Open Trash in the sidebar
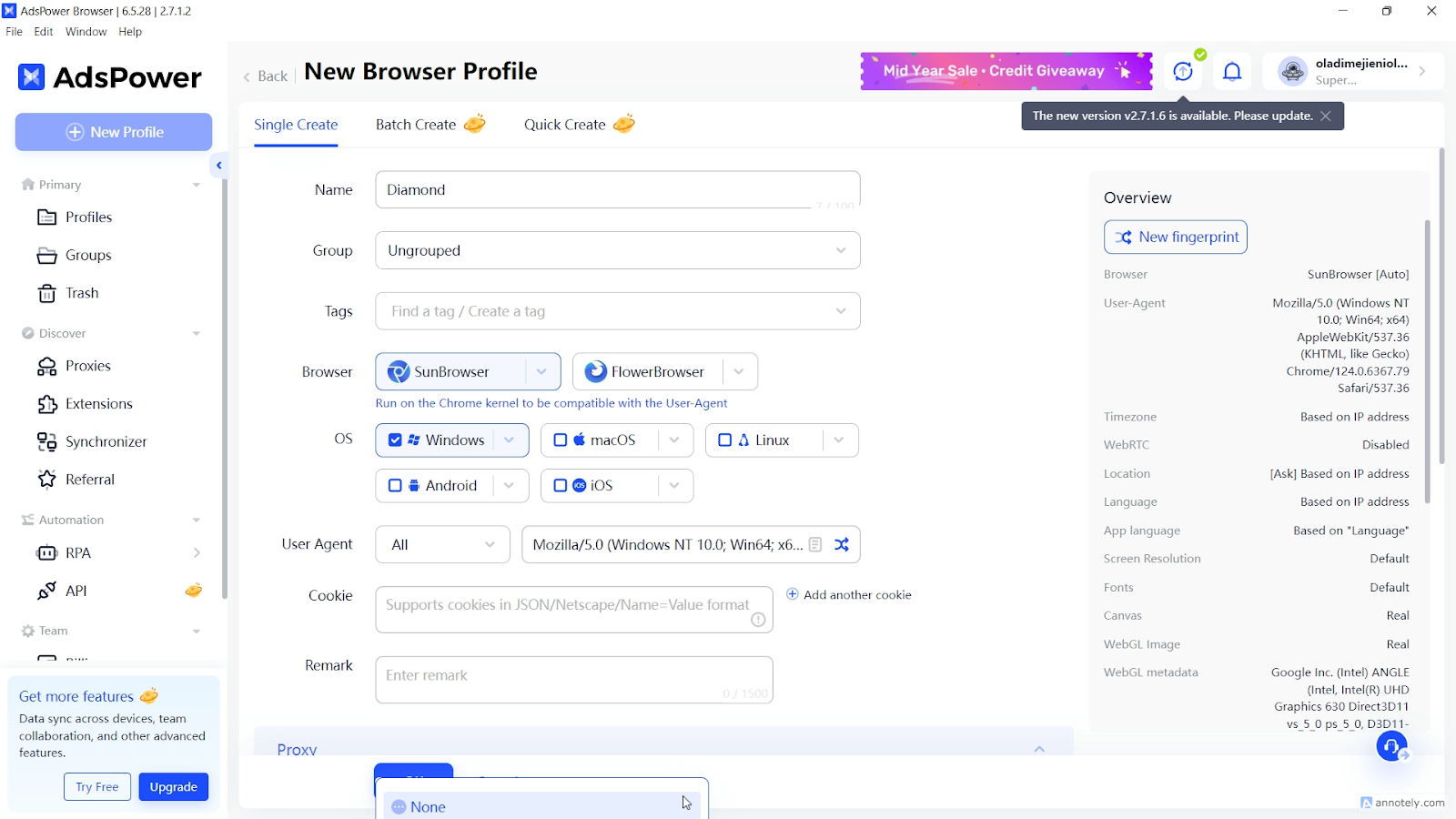Viewport: 1456px width, 819px height. 68,293
